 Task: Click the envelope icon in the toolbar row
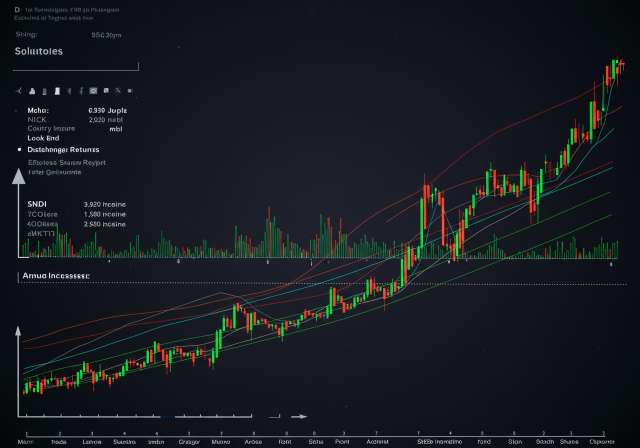pos(92,90)
